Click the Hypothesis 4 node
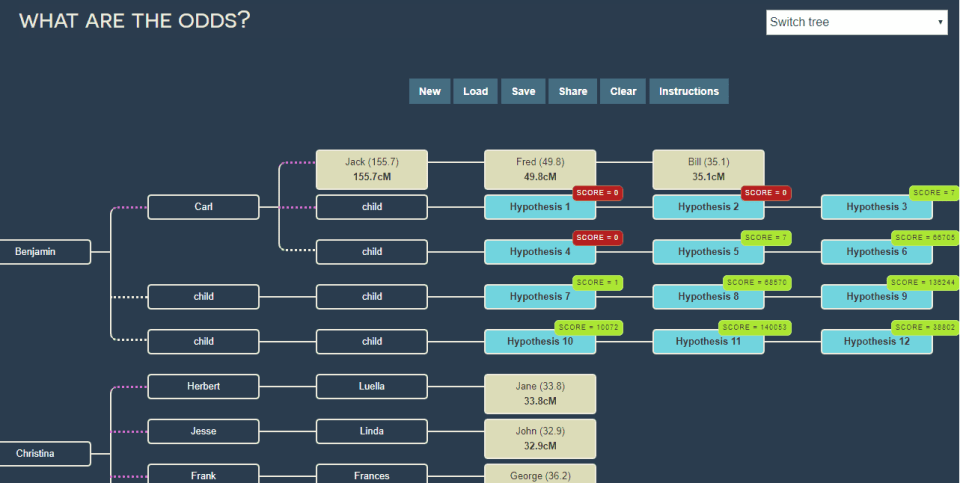This screenshot has height=483, width=960. click(x=540, y=252)
